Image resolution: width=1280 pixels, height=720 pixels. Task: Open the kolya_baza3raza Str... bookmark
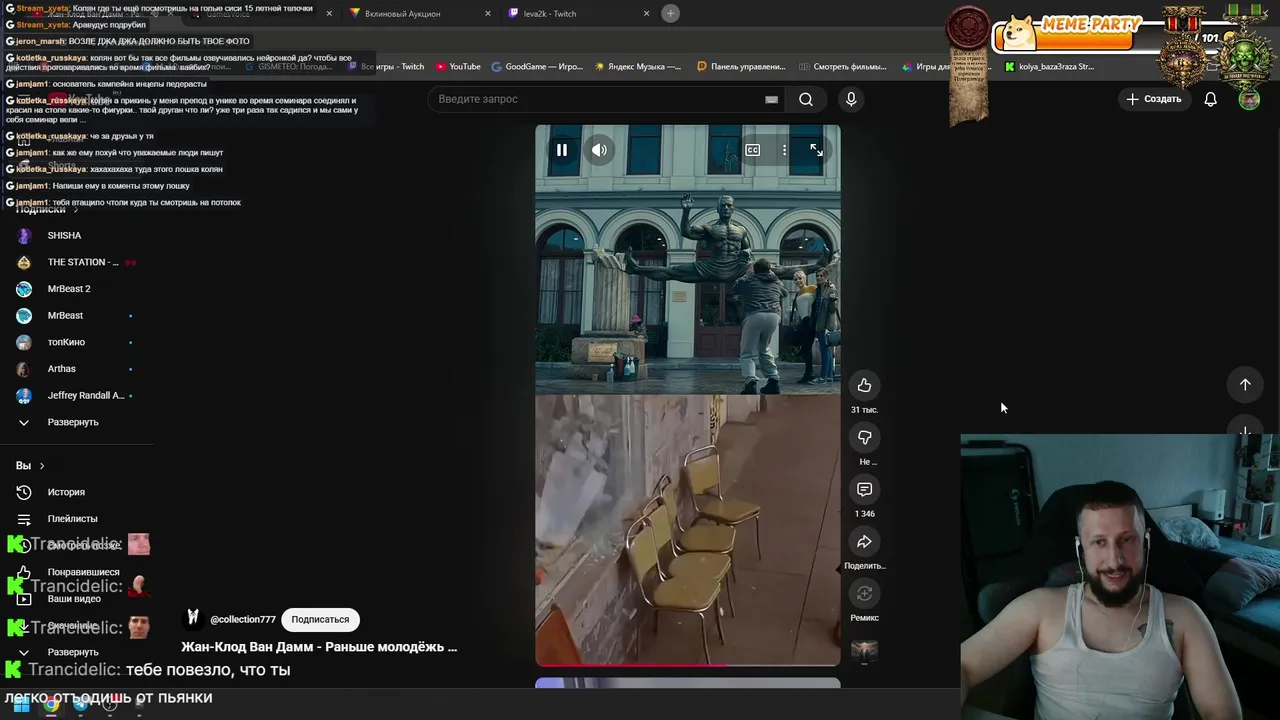(1049, 67)
